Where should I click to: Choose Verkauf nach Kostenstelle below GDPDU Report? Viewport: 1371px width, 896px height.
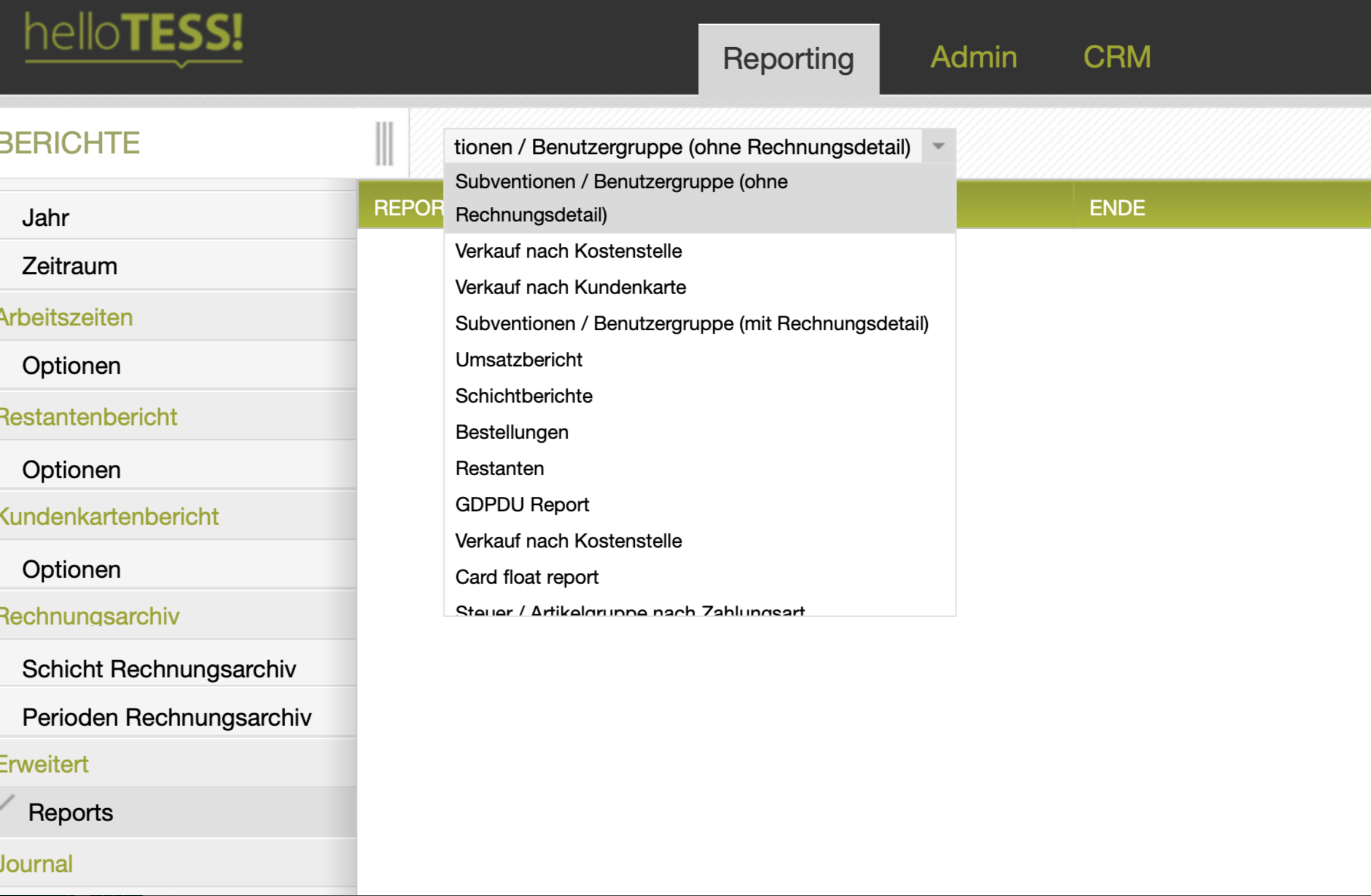(x=700, y=541)
